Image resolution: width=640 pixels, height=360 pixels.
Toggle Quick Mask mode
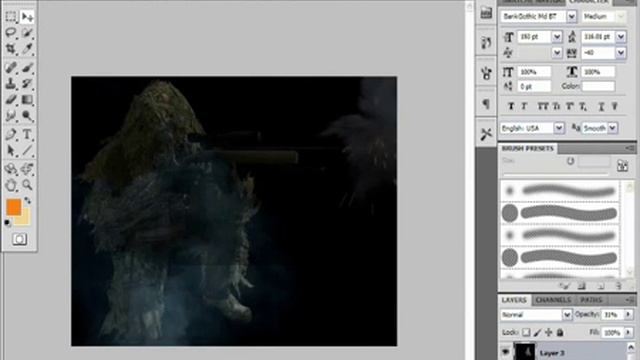[20, 239]
